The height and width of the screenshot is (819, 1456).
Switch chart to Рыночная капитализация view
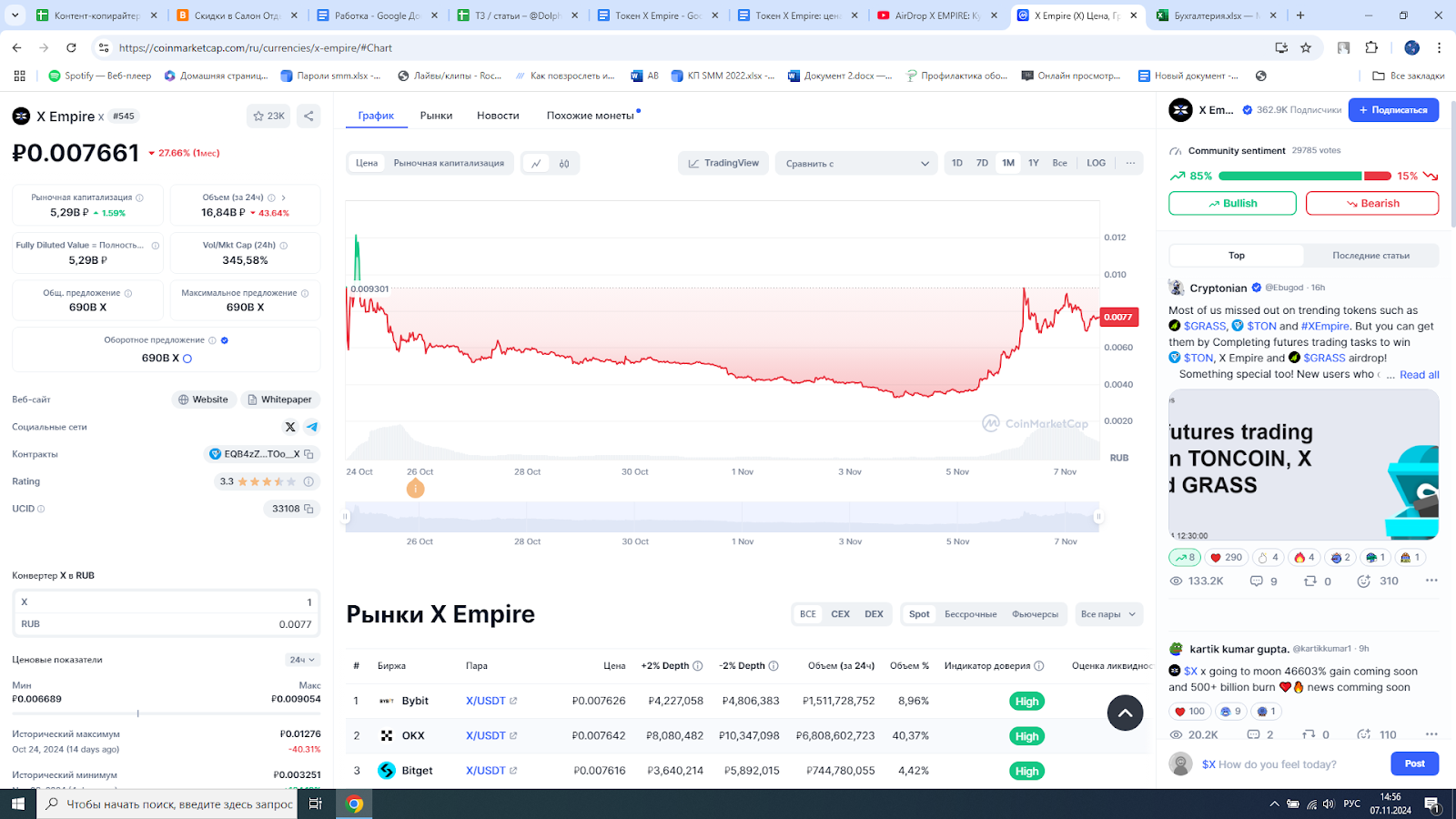447,163
